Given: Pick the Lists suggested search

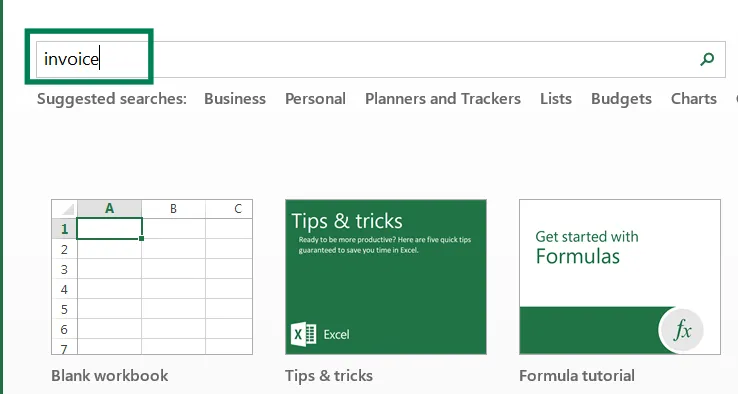Looking at the screenshot, I should [556, 99].
